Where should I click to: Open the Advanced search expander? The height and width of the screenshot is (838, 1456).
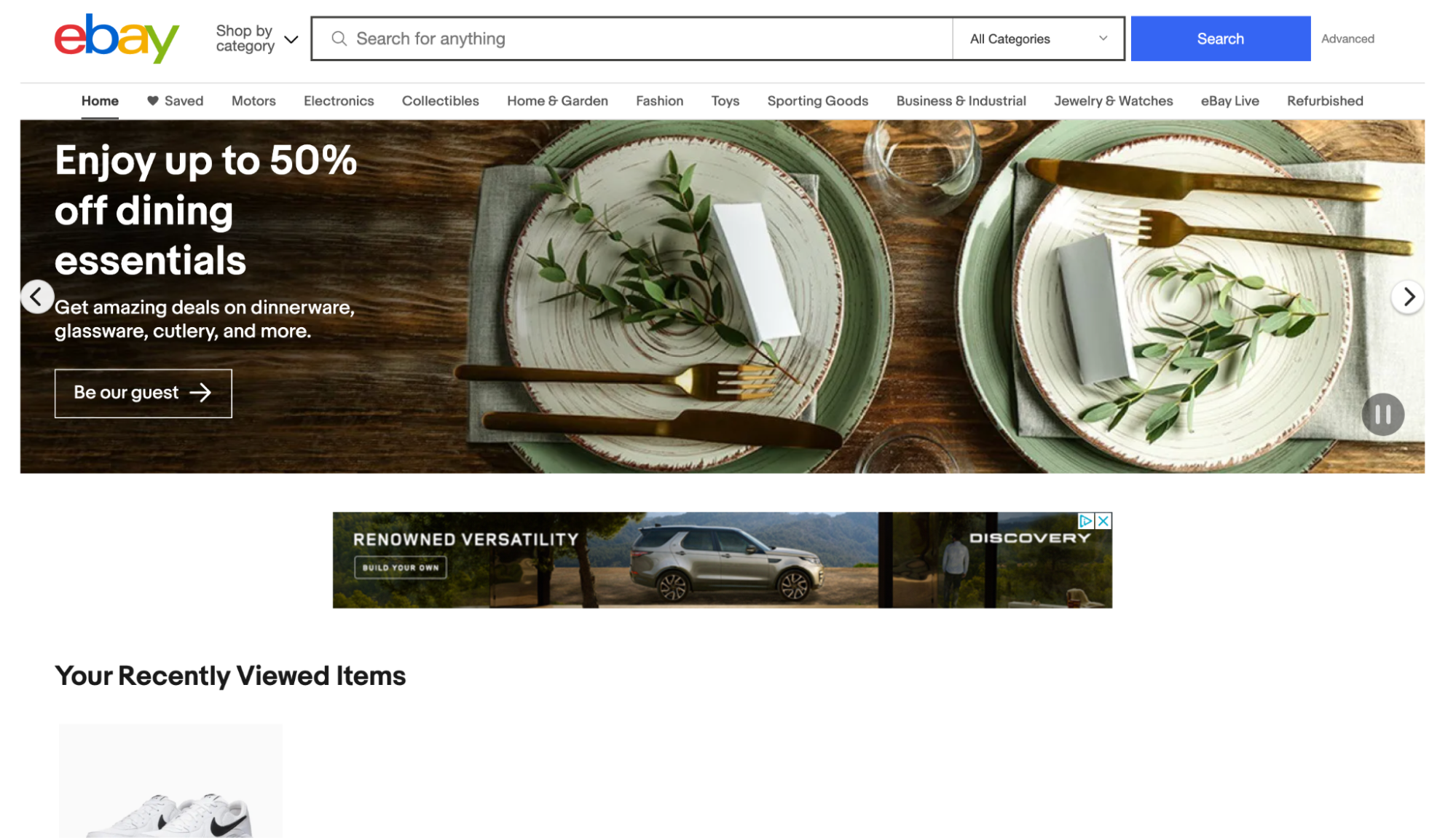[1348, 38]
